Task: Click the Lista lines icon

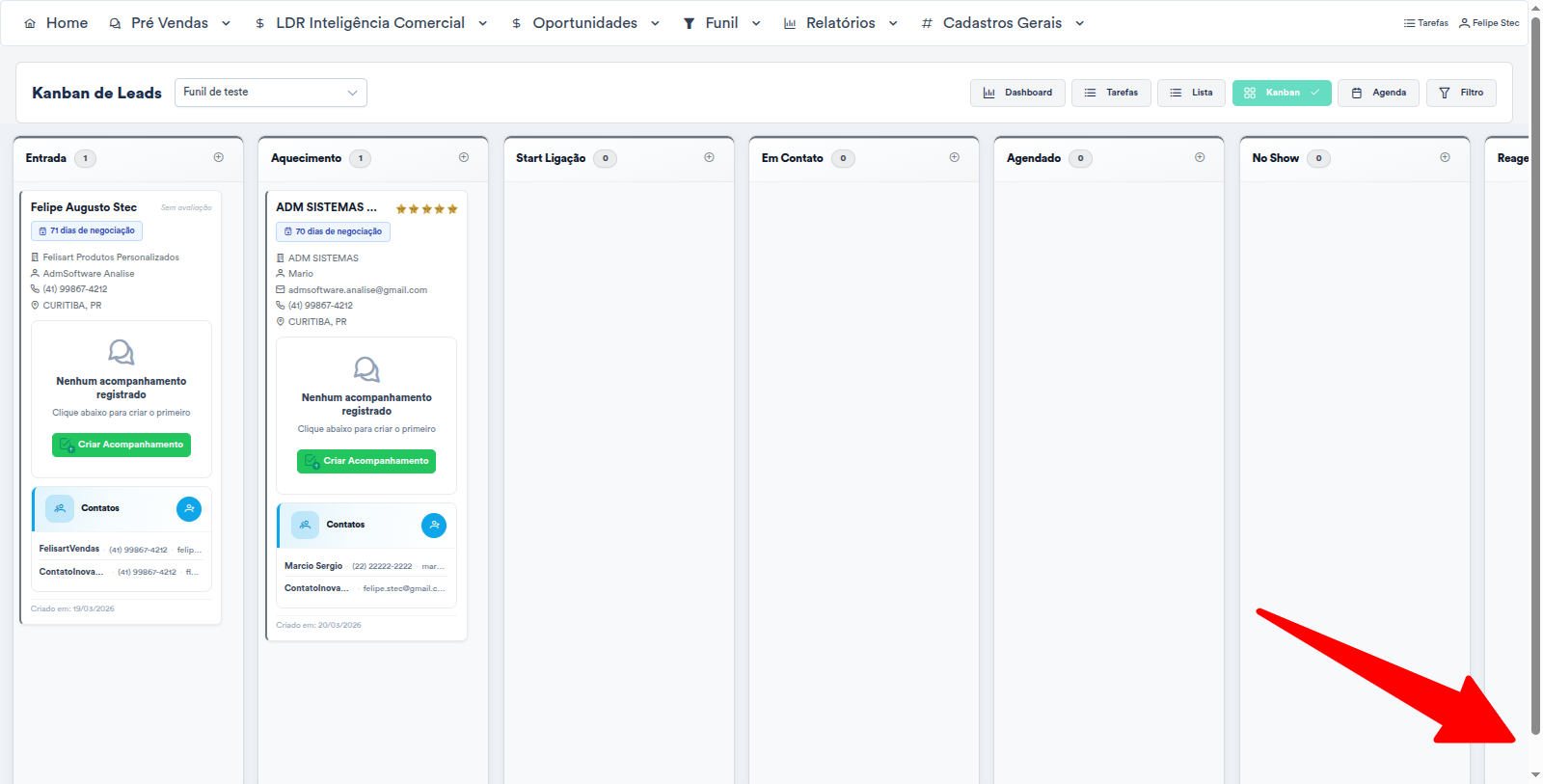Action: (1176, 93)
